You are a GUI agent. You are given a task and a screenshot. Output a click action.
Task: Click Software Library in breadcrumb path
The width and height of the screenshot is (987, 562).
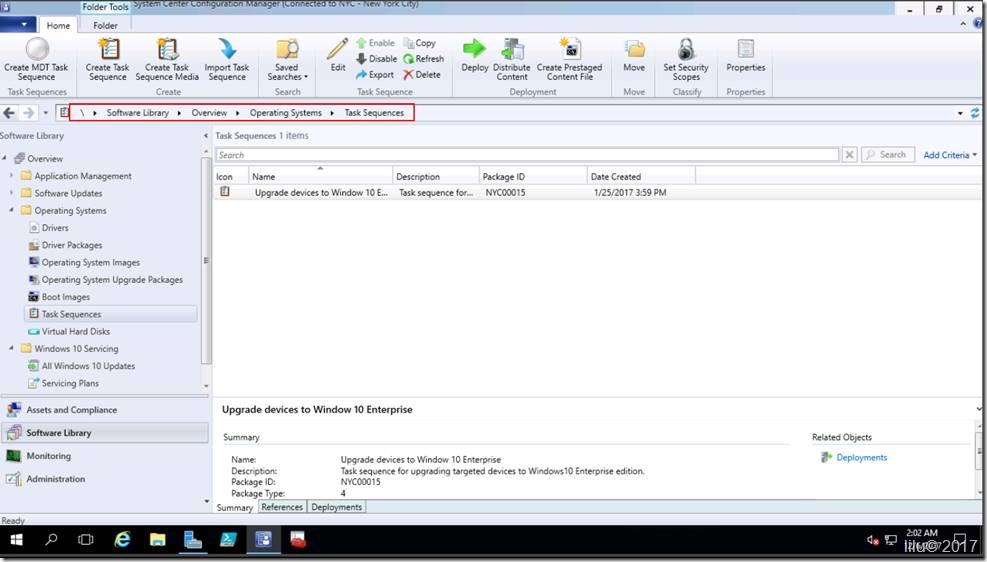coord(137,113)
